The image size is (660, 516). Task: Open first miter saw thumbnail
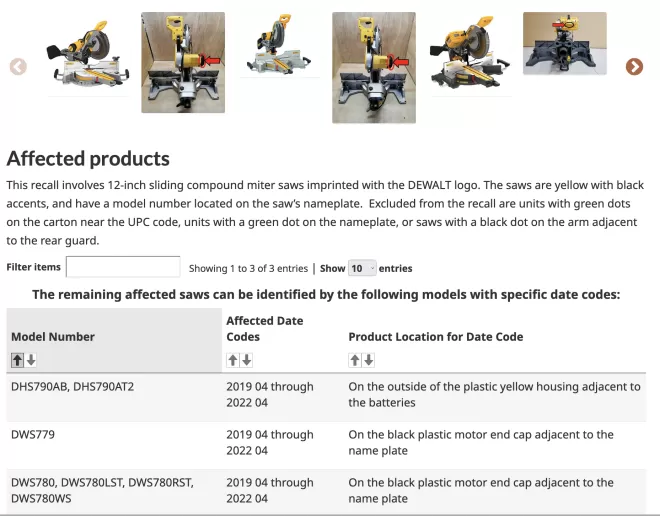point(88,56)
